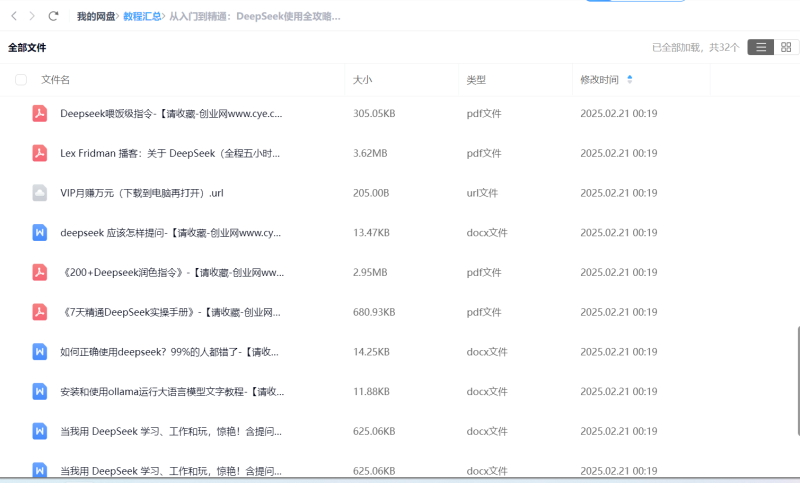Viewport: 800px width, 483px height.
Task: Click the 11.88KB size cell
Action: click(x=371, y=392)
